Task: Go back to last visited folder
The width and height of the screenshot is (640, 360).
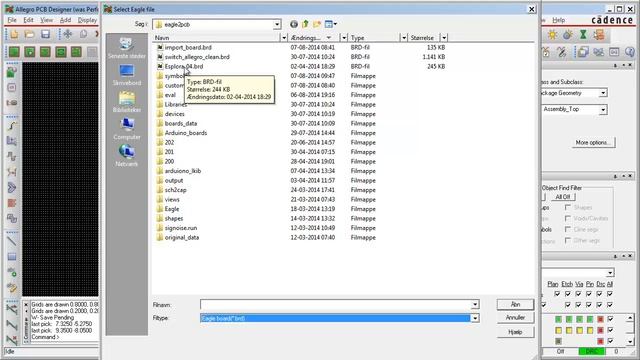Action: click(293, 24)
